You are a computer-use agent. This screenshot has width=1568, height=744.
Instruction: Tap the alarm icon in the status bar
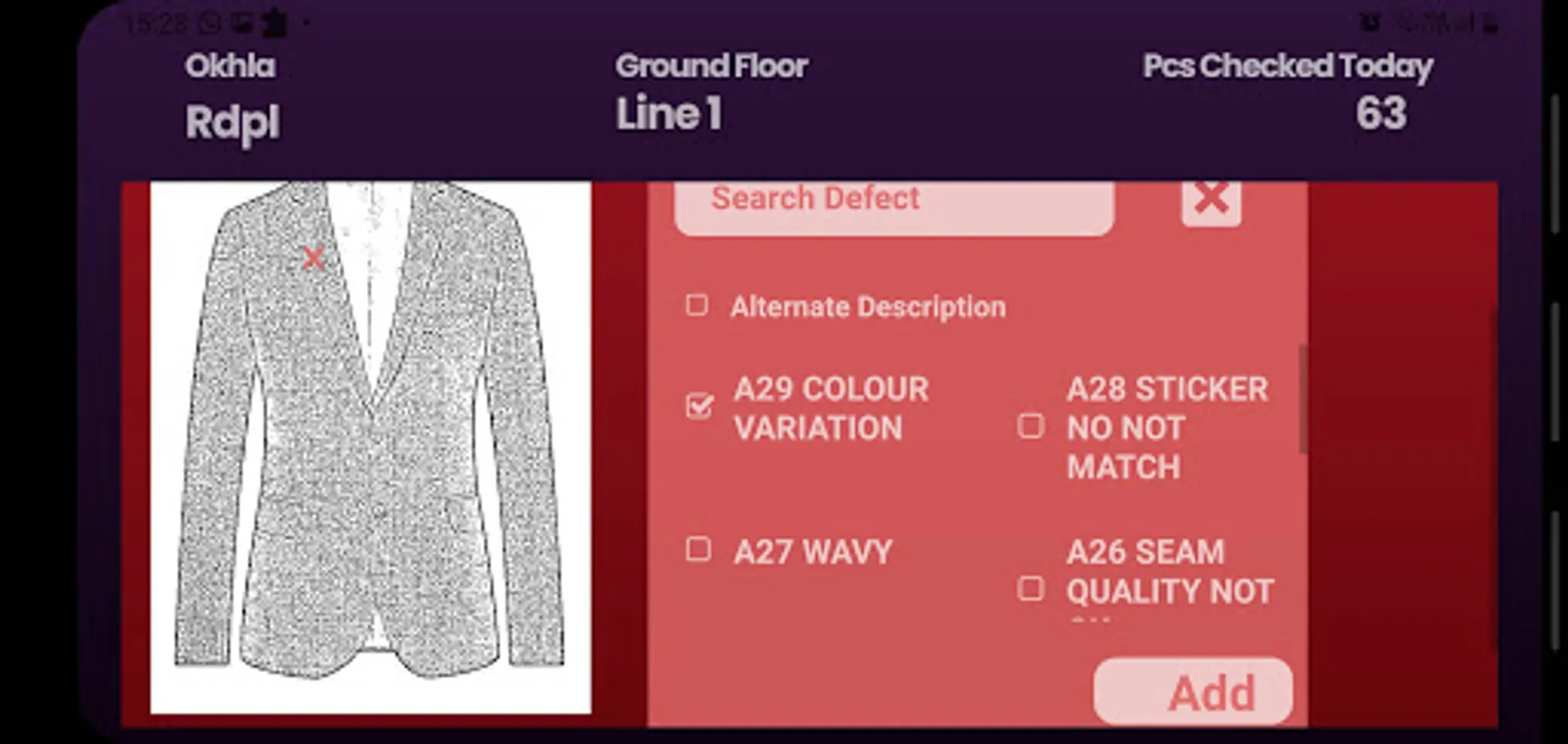click(1370, 23)
